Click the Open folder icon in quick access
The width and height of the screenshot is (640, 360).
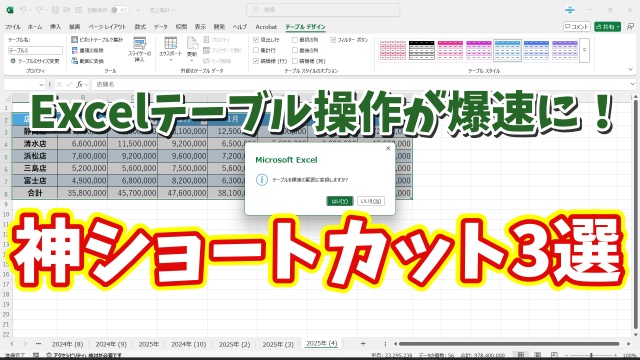67,10
